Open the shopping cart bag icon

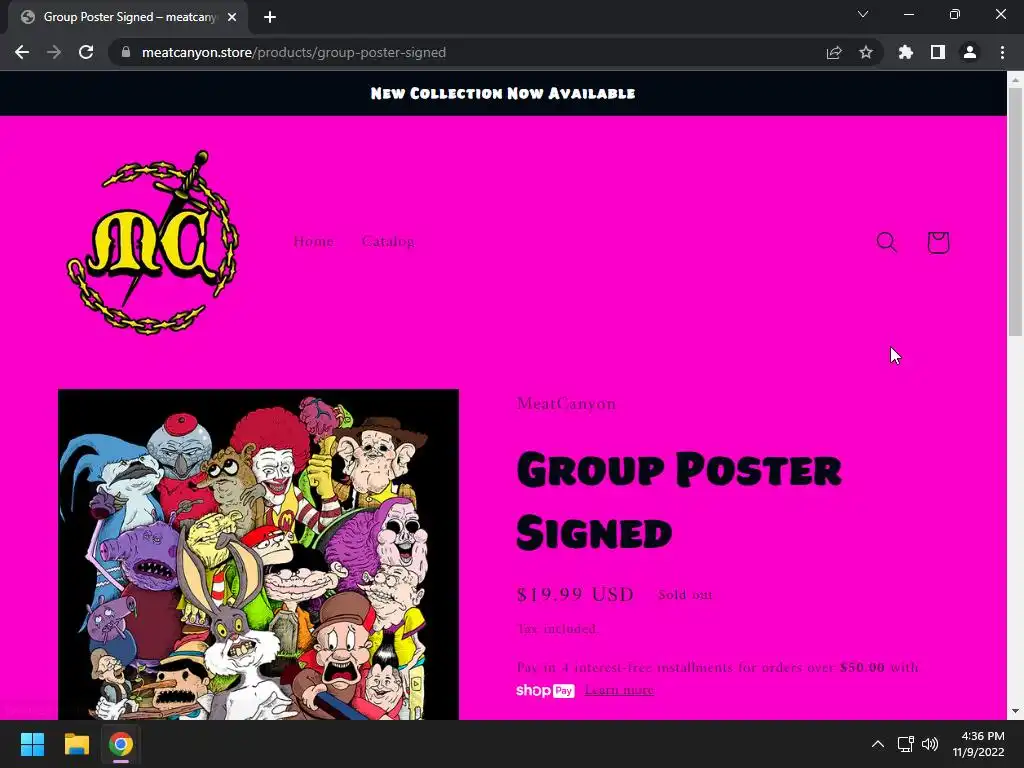click(x=938, y=242)
